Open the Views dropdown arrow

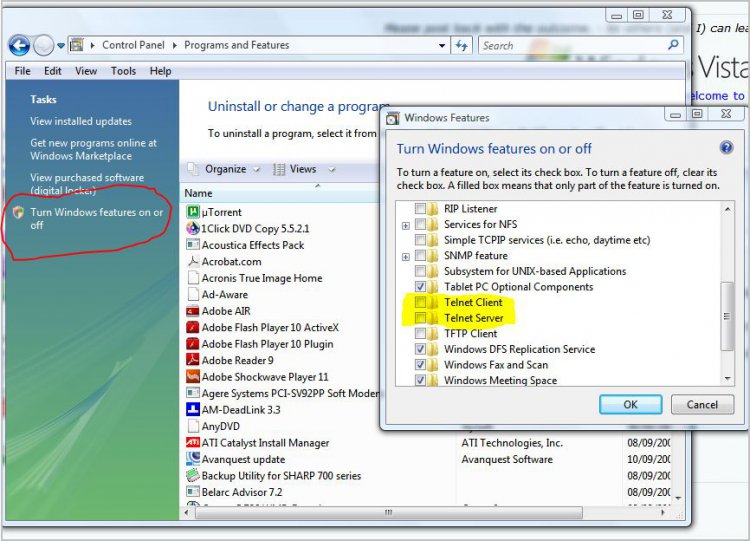(x=331, y=169)
